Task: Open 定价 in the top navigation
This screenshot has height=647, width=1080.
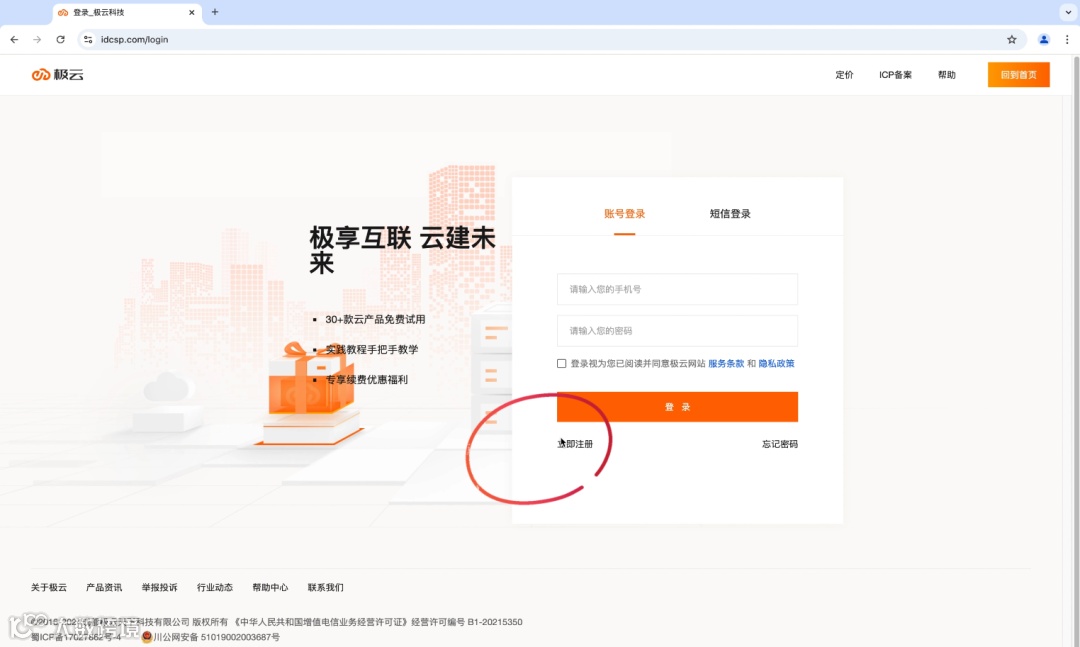Action: point(844,74)
